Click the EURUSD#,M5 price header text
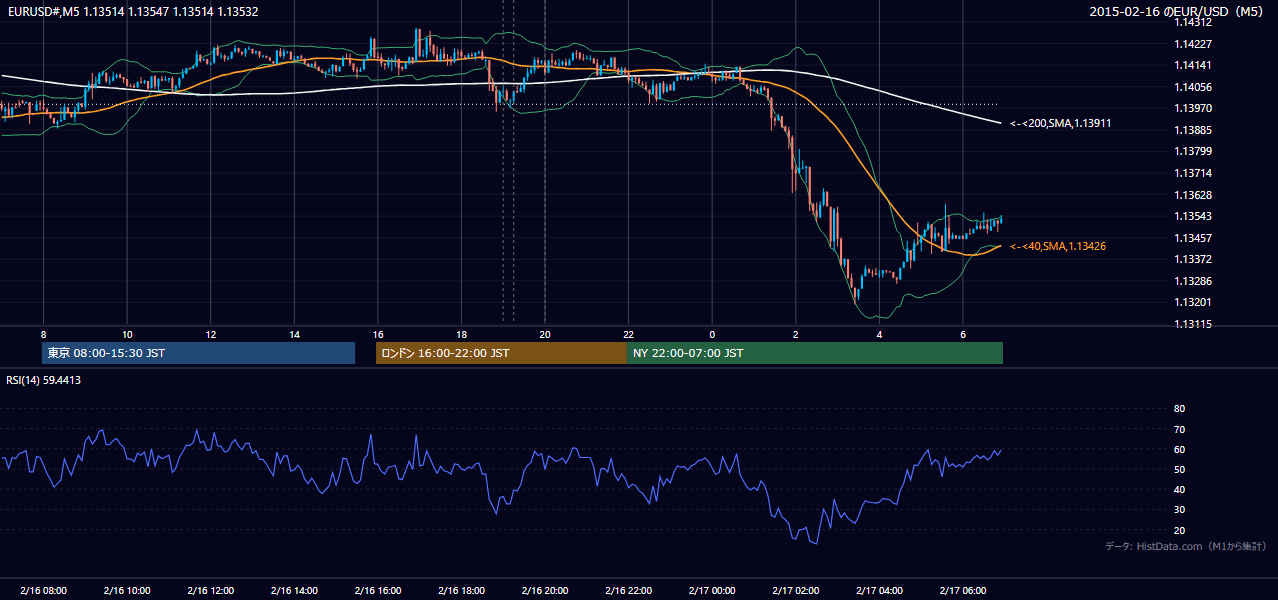This screenshot has height=600, width=1278. [x=133, y=12]
